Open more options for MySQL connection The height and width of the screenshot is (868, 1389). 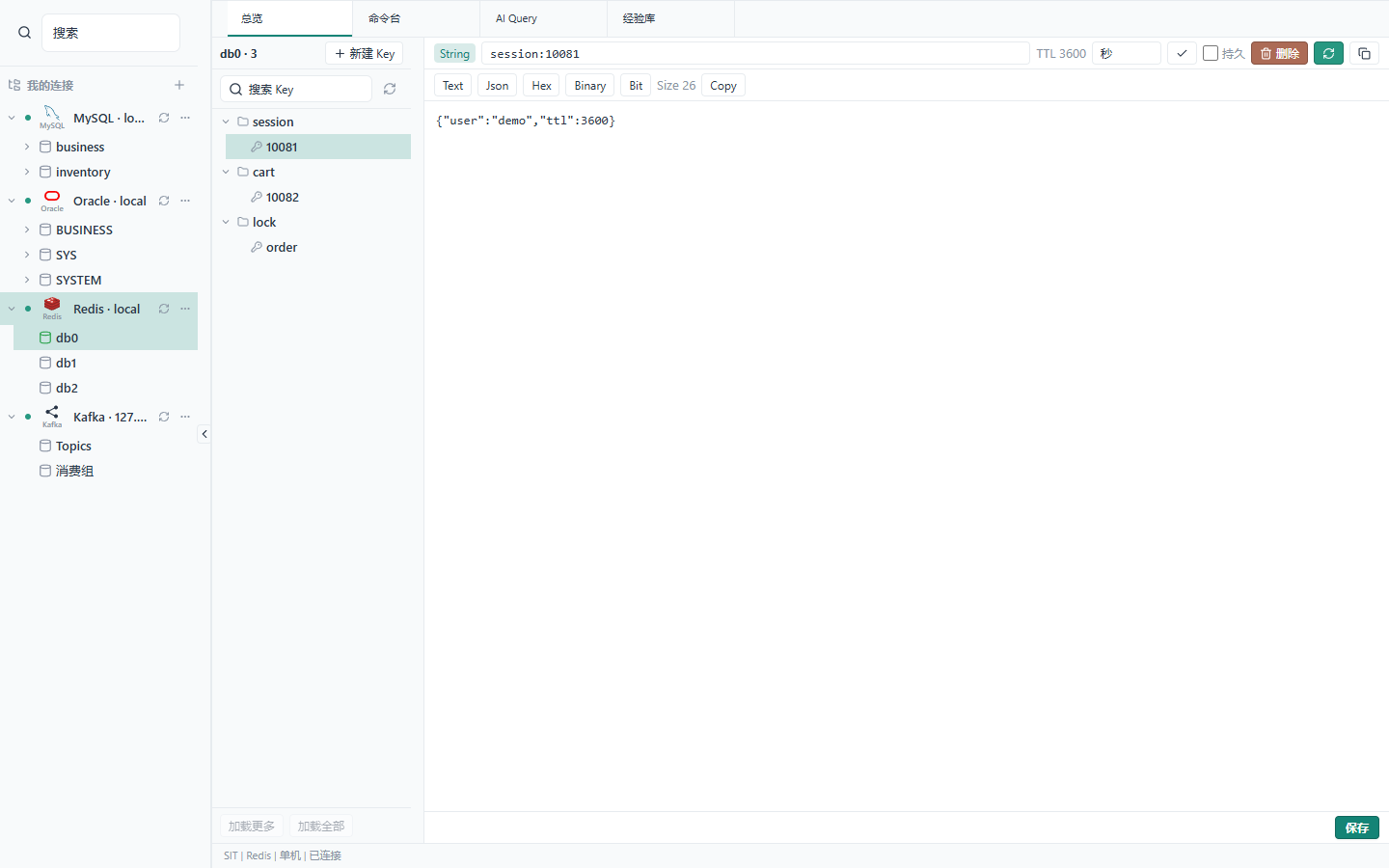pos(185,118)
